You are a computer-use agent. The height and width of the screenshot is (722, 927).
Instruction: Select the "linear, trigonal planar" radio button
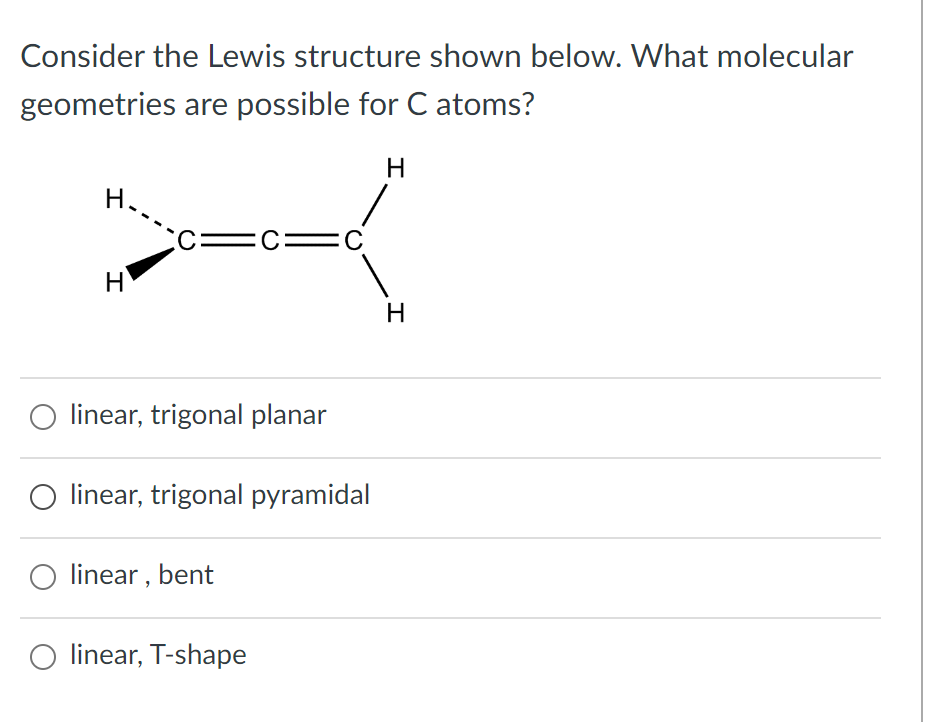tap(42, 416)
